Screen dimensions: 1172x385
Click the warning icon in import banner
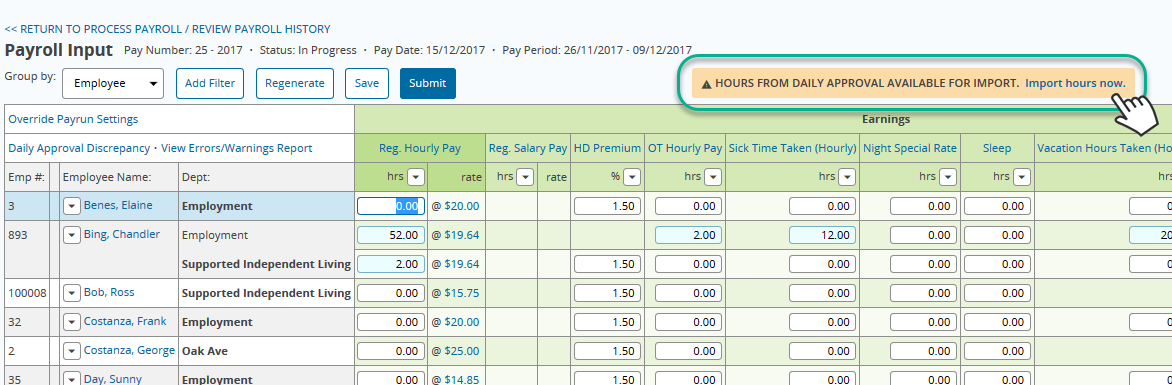coord(706,84)
